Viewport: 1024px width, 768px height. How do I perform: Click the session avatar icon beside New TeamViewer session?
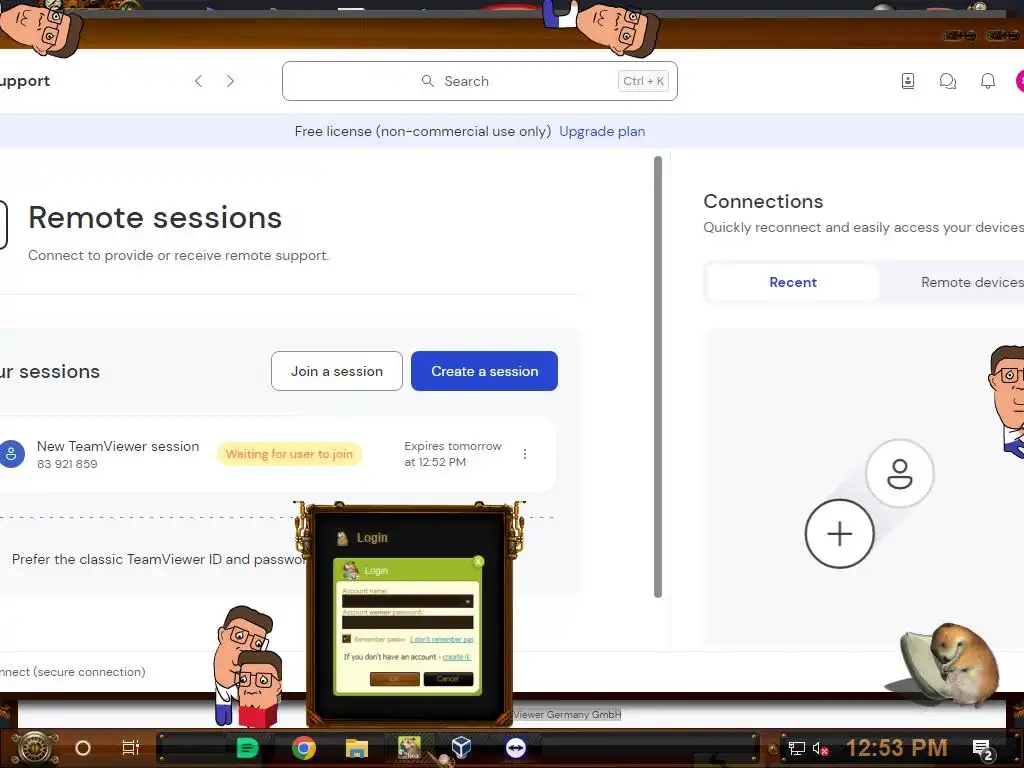pos(11,454)
